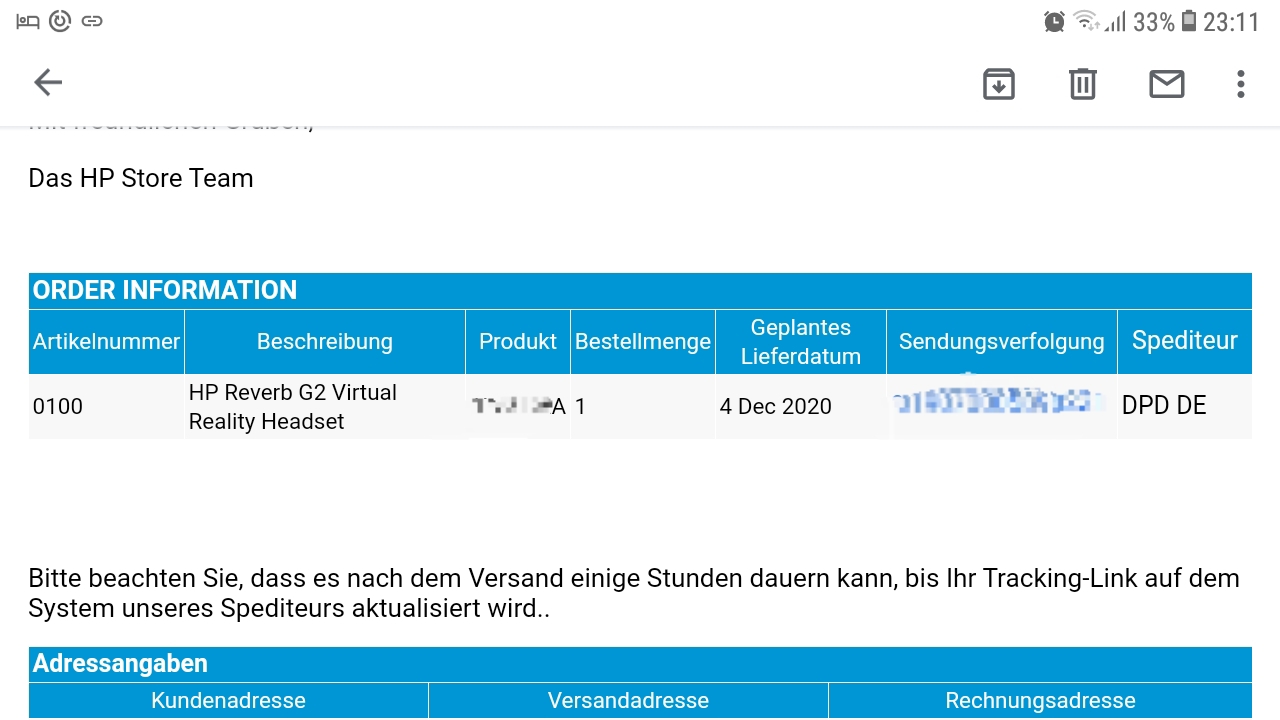Image resolution: width=1280 pixels, height=720 pixels.
Task: Select the Beschreibung column header
Action: 325,342
